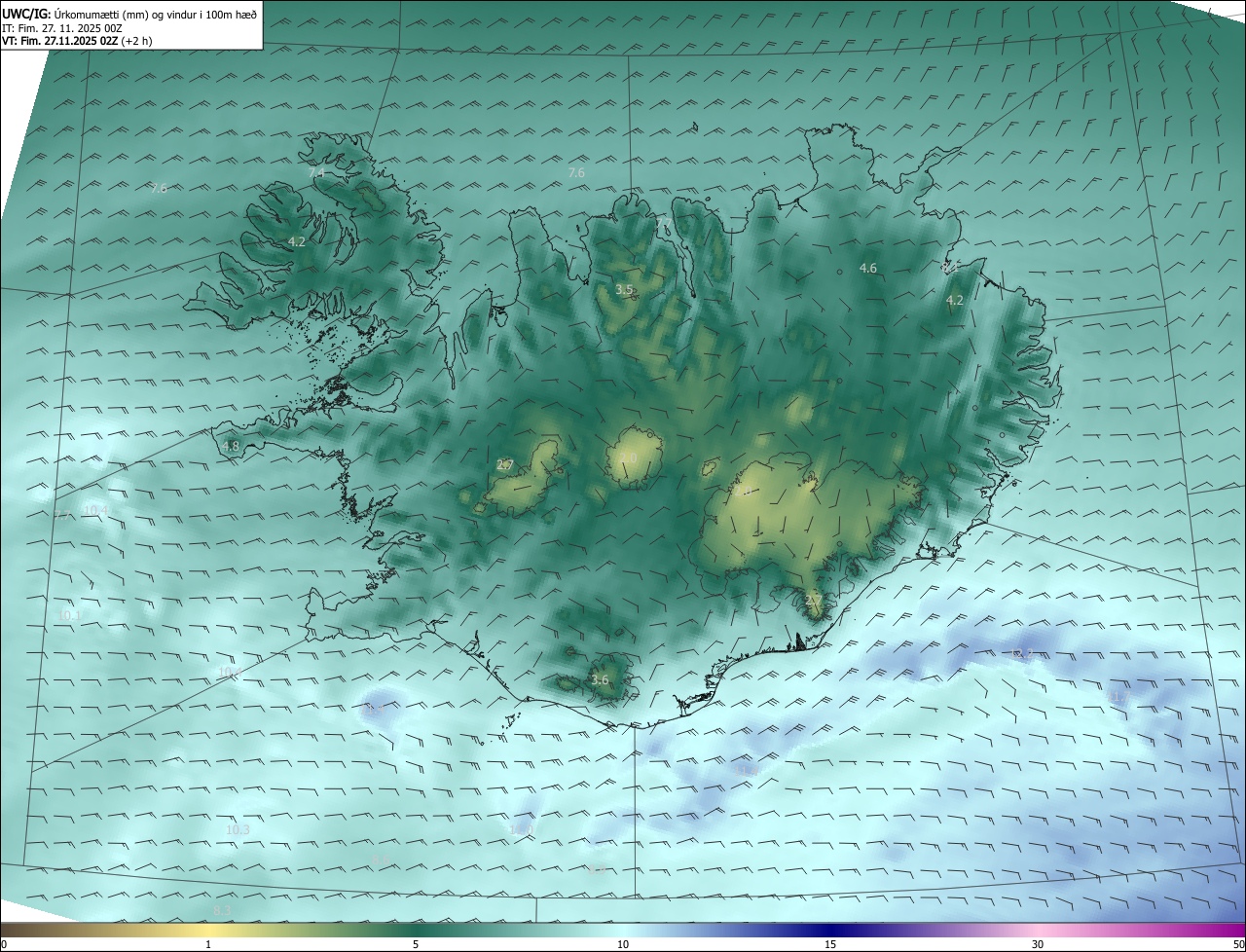Click the VT valid time line reading 02Z

pos(77,41)
